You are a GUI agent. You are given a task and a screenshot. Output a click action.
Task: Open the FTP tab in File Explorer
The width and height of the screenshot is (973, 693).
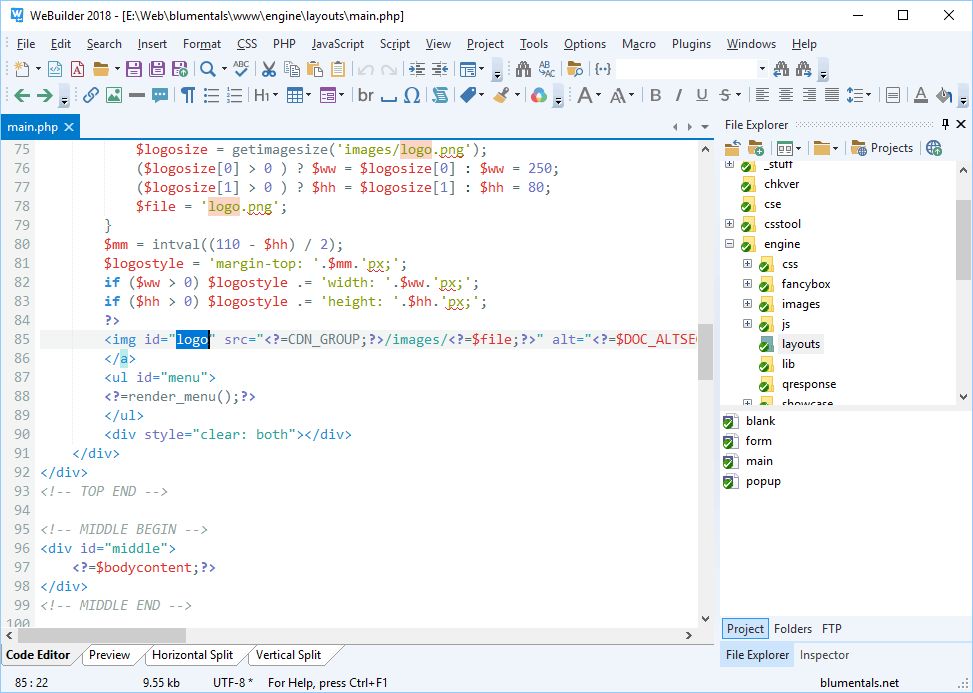(x=832, y=628)
